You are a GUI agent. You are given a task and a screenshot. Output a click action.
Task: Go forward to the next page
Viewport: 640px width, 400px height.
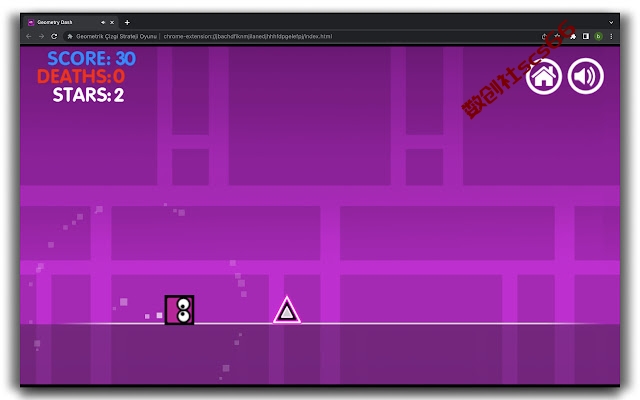pos(41,36)
